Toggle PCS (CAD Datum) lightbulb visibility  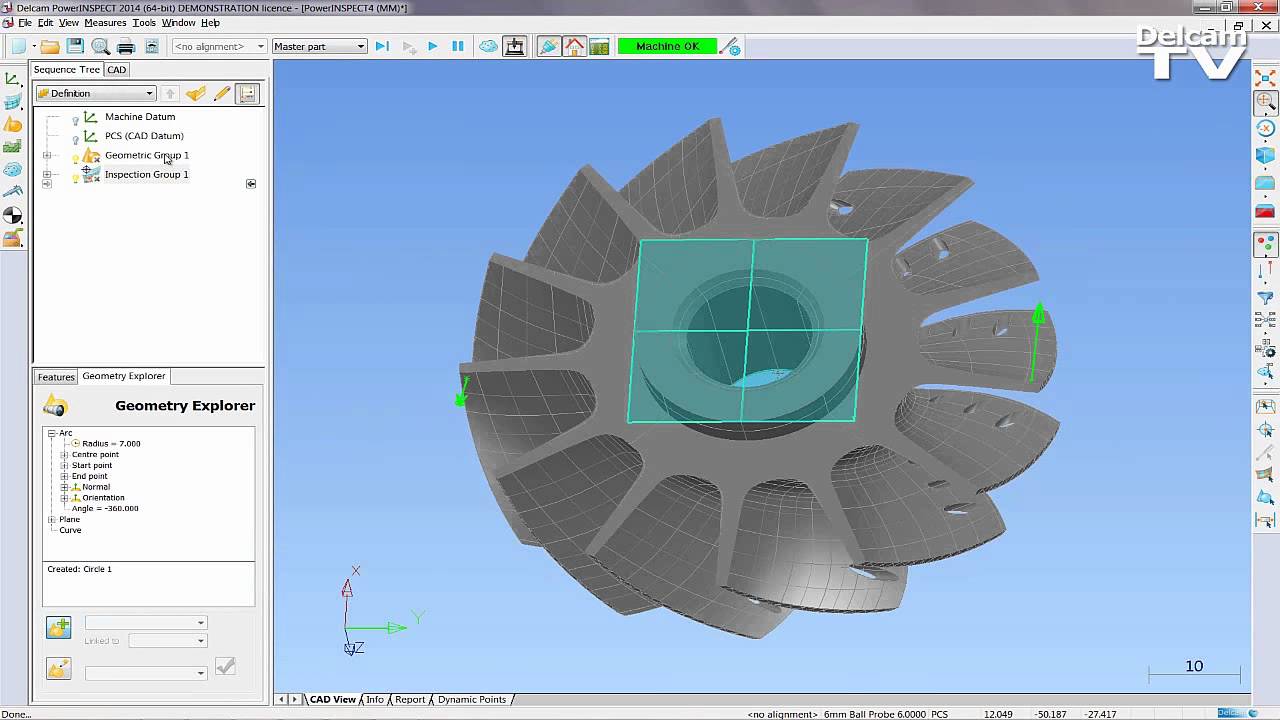click(x=75, y=138)
